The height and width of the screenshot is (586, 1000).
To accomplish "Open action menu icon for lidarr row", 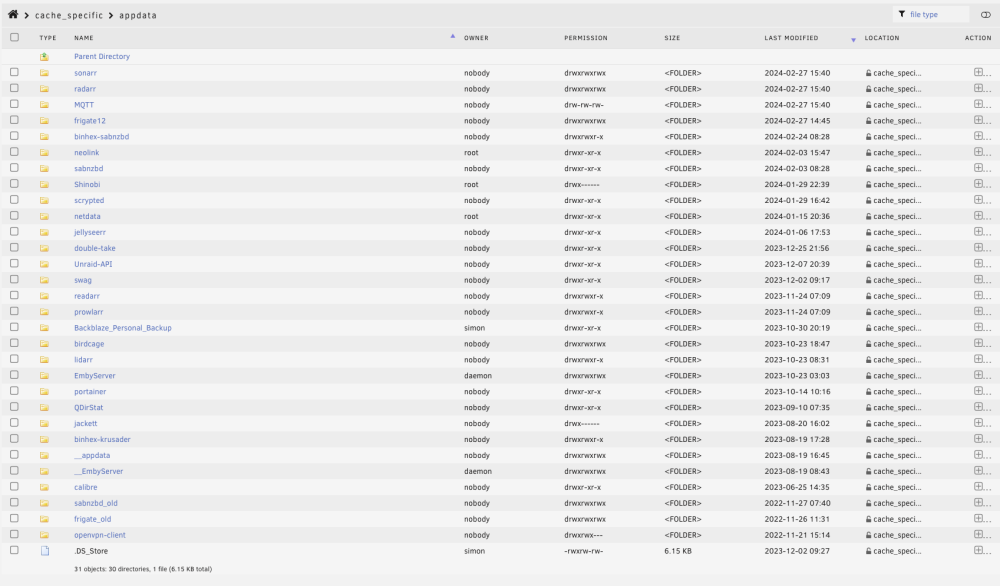I will [978, 359].
